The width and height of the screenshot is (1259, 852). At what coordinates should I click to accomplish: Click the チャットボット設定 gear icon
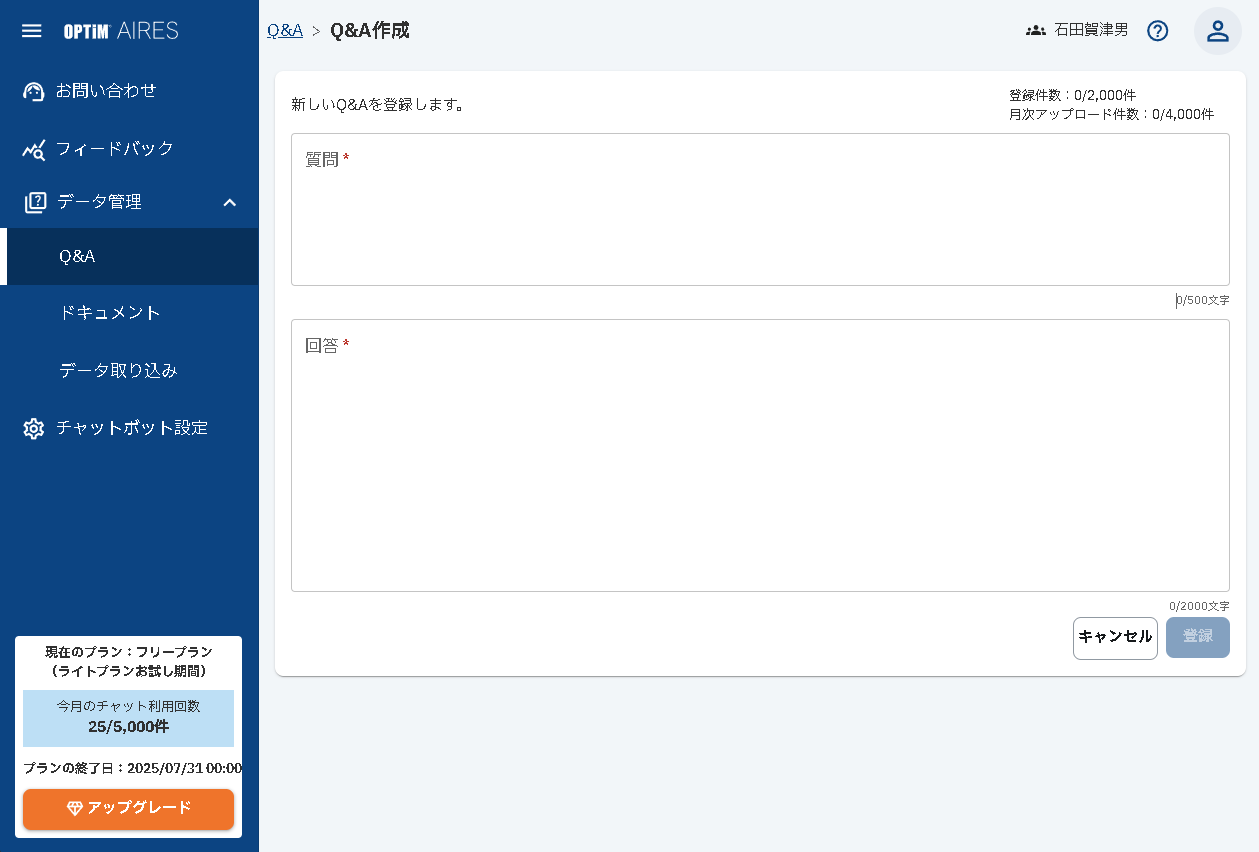click(x=34, y=429)
